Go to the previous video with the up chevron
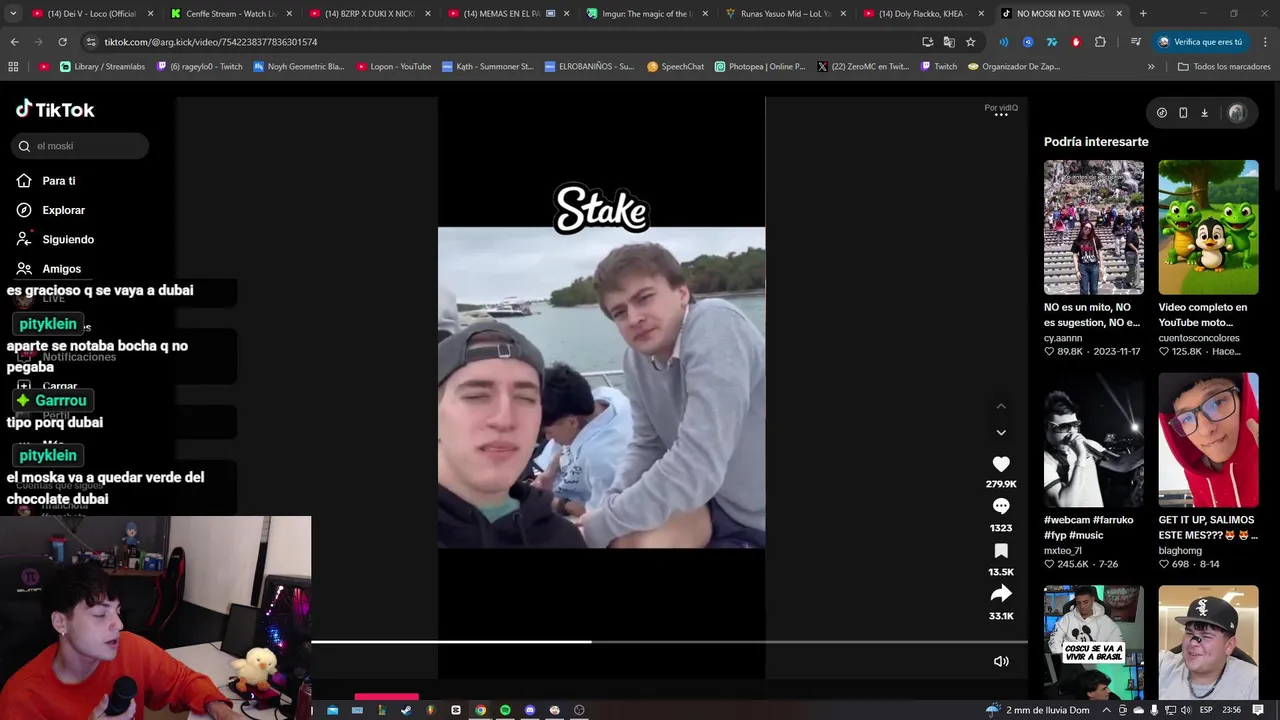The image size is (1280, 720). pos(1001,406)
